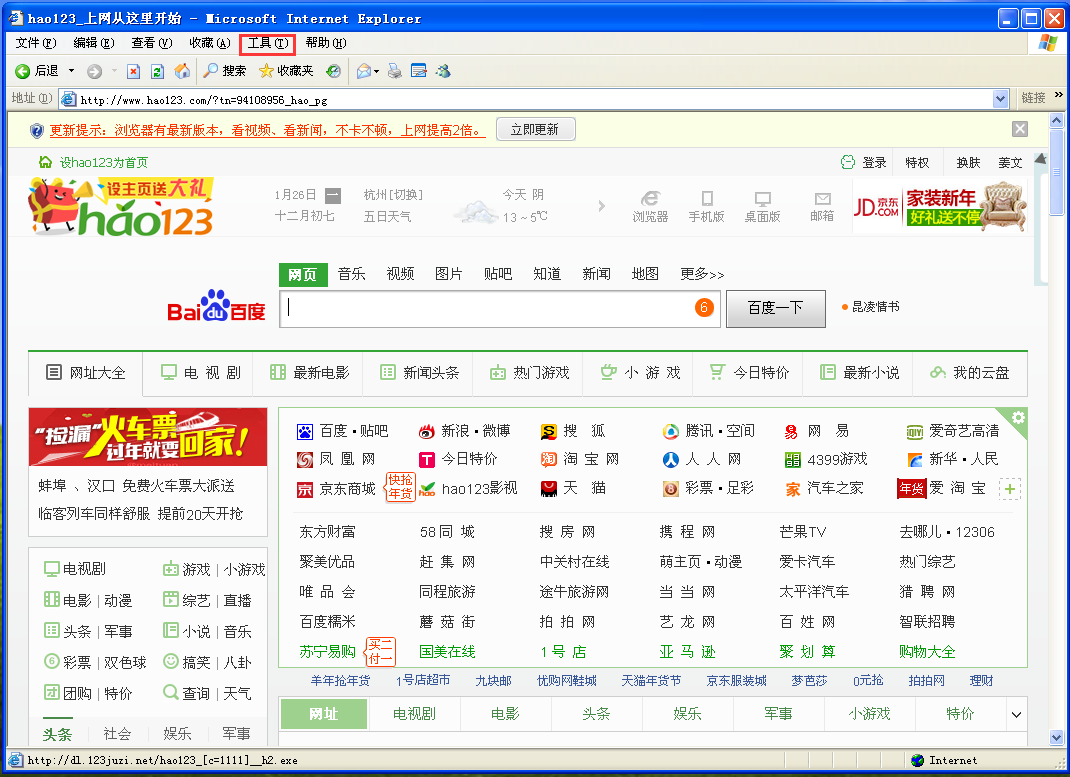Click the weather cloud icon
The width and height of the screenshot is (1070, 777).
(x=476, y=210)
